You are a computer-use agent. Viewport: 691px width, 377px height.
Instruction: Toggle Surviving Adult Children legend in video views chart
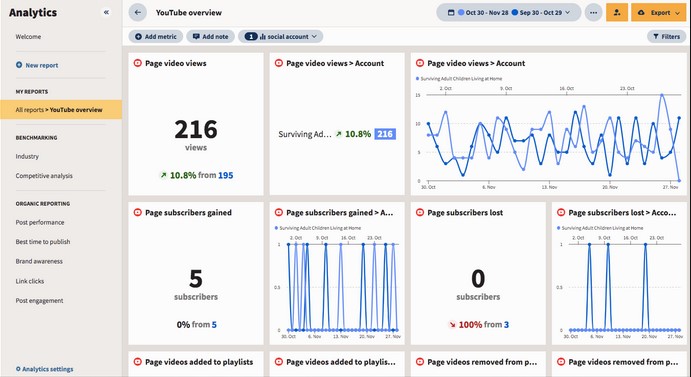459,78
